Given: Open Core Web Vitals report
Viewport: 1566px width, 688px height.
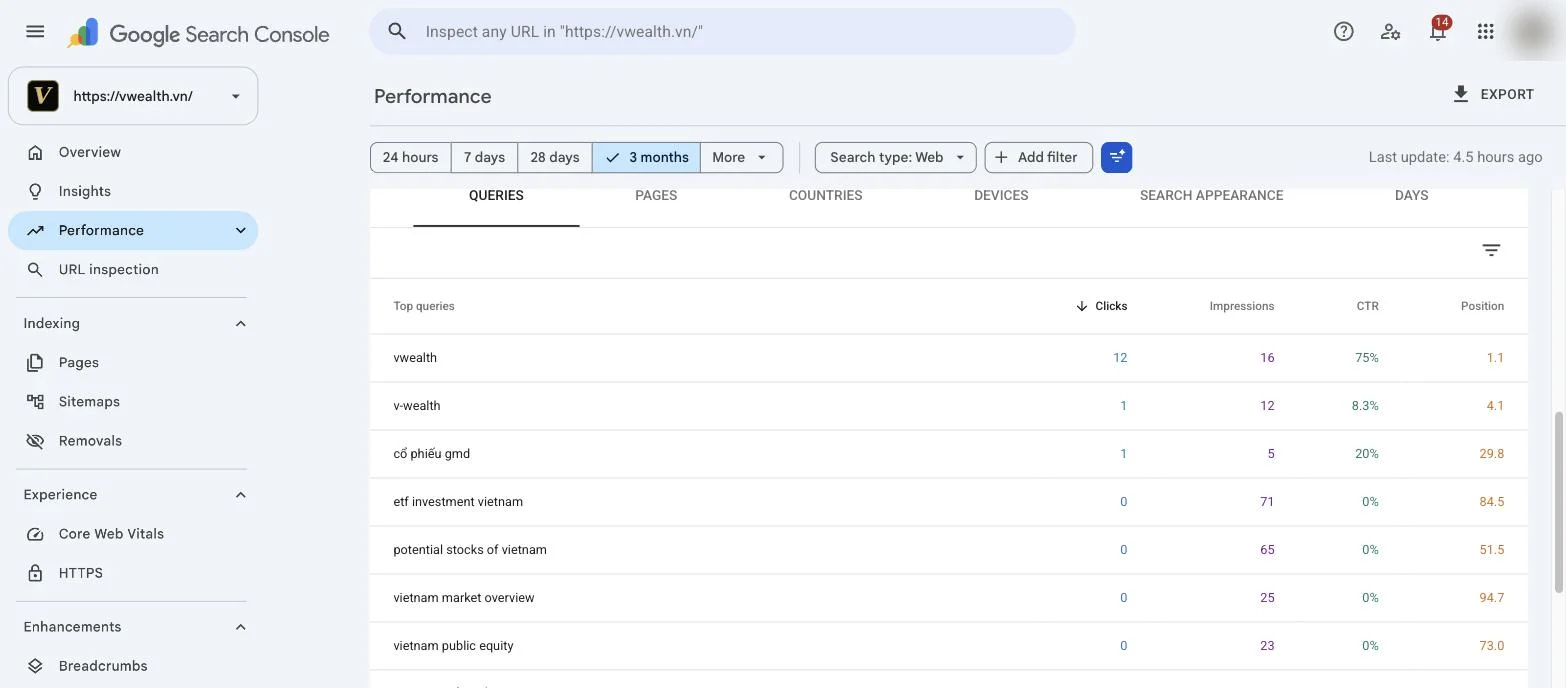Looking at the screenshot, I should coord(132,534).
